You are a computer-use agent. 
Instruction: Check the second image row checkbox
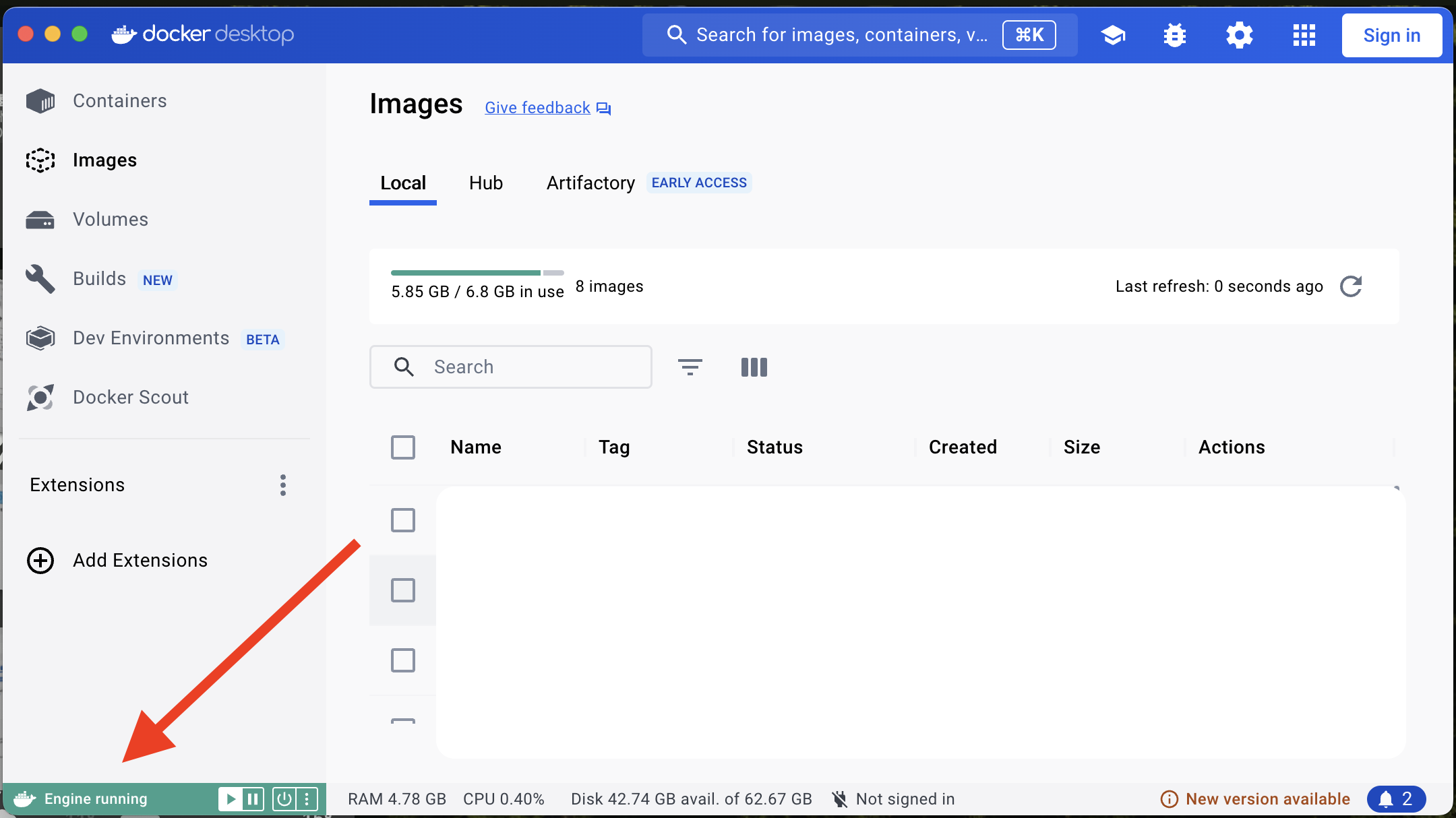click(402, 590)
